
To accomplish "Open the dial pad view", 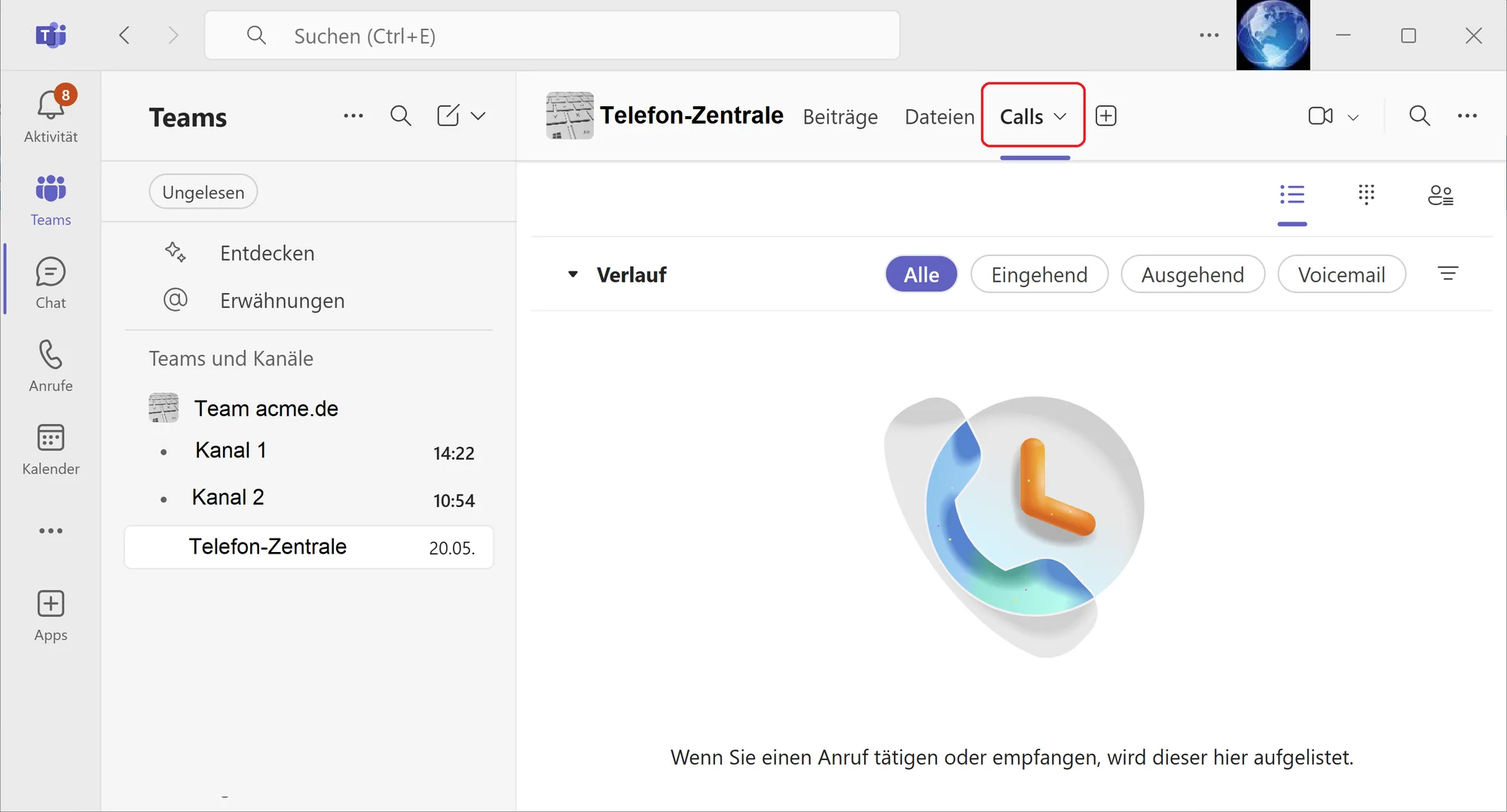I will tap(1366, 195).
